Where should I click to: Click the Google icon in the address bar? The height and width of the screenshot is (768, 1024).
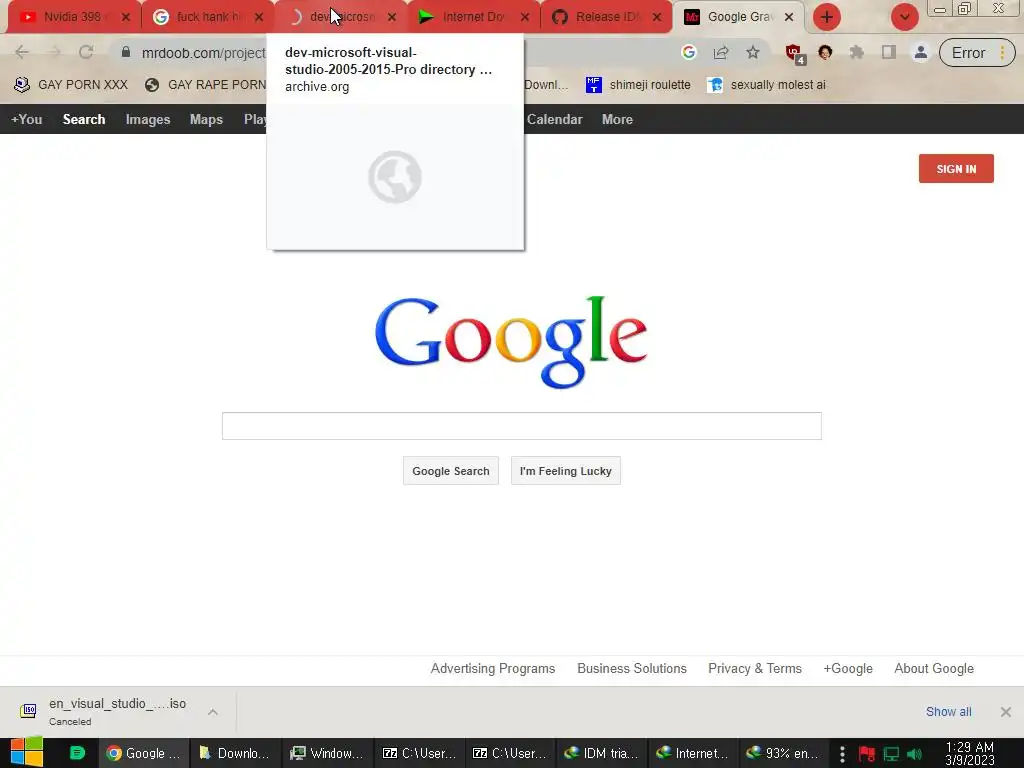point(688,52)
